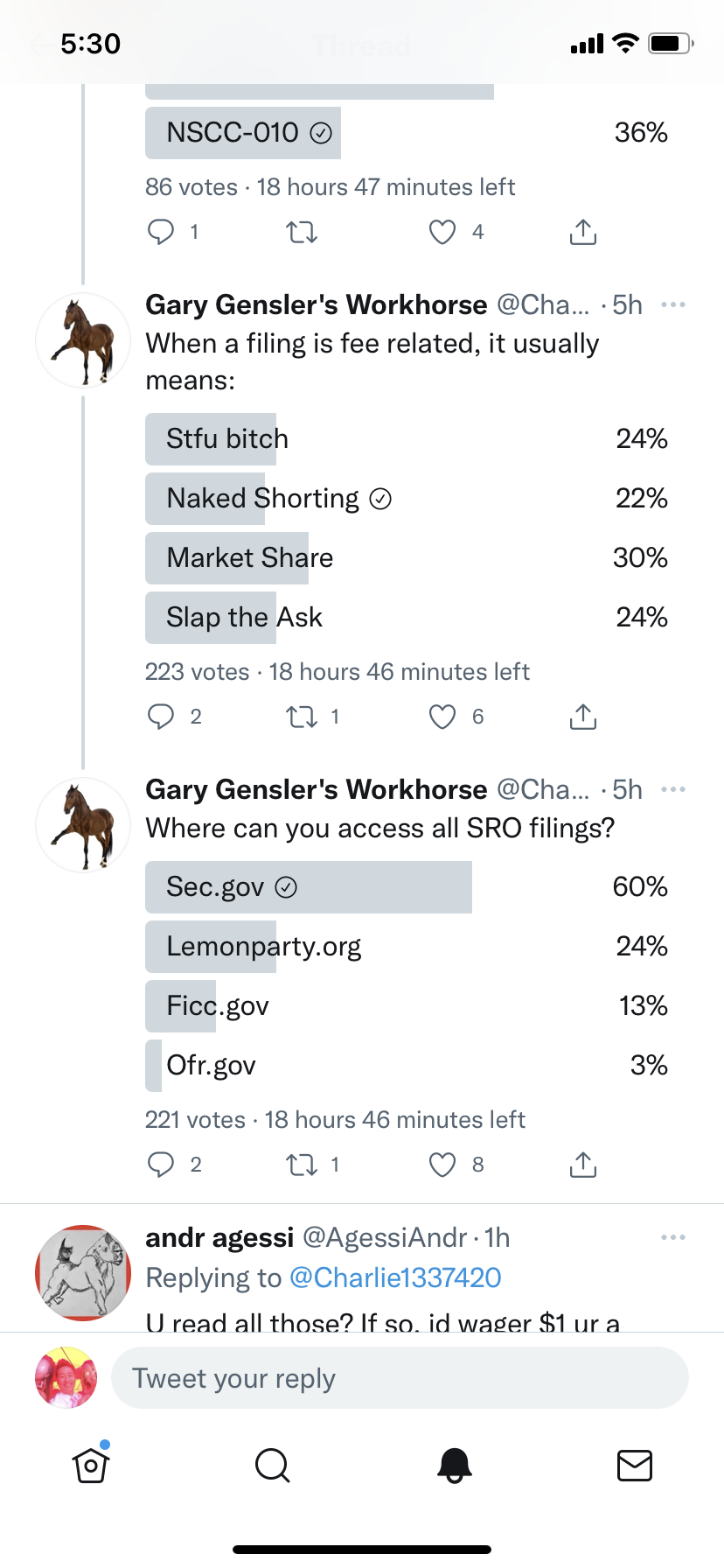Open more options on SRO filings tweet
Screen dimensions: 724x1568
point(673,789)
